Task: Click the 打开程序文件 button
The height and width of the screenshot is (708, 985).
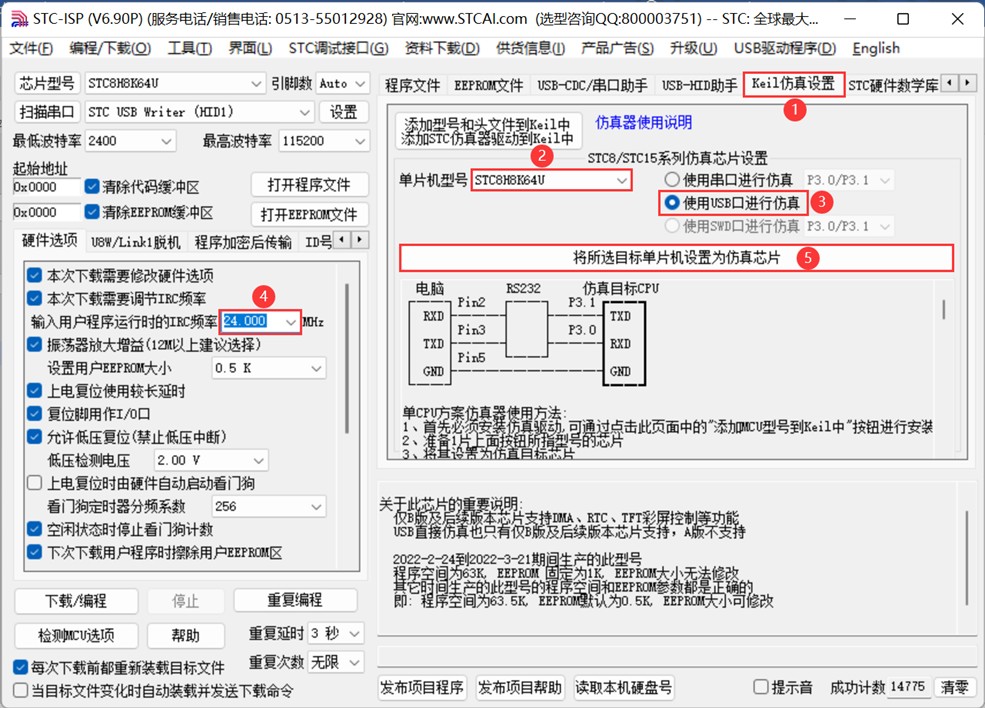Action: 309,185
